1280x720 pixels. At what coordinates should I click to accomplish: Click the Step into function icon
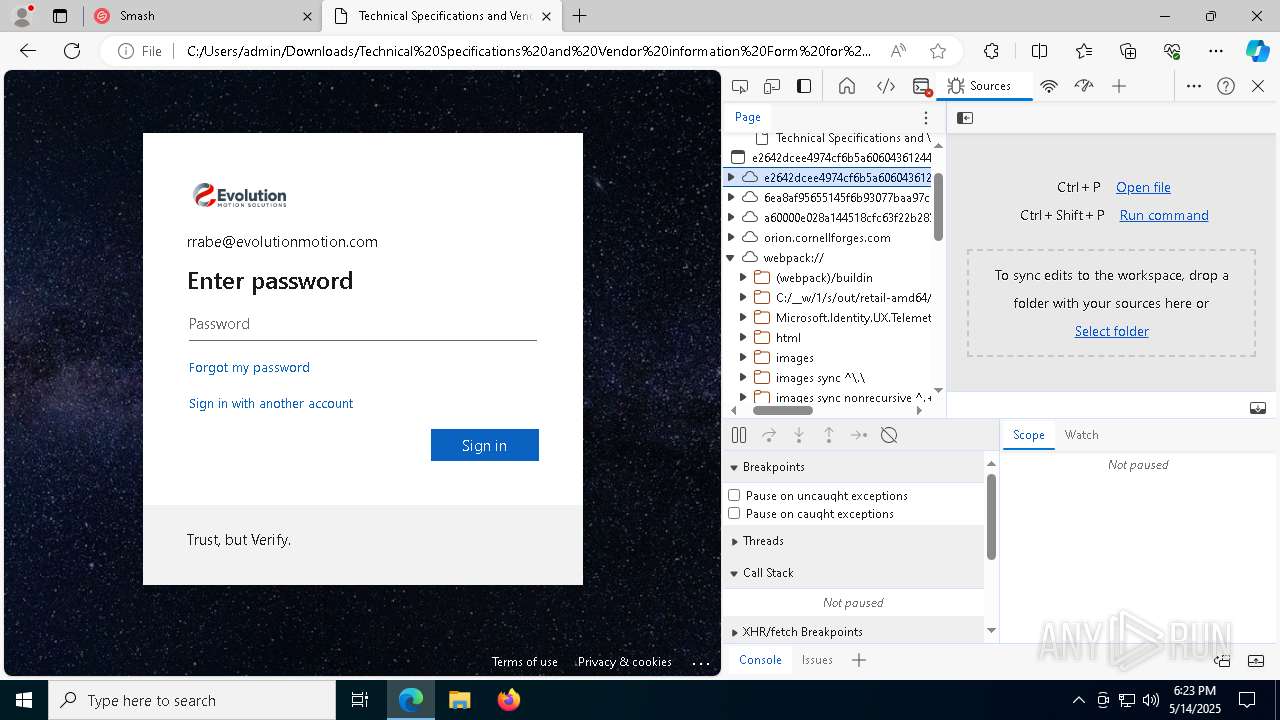[x=799, y=435]
